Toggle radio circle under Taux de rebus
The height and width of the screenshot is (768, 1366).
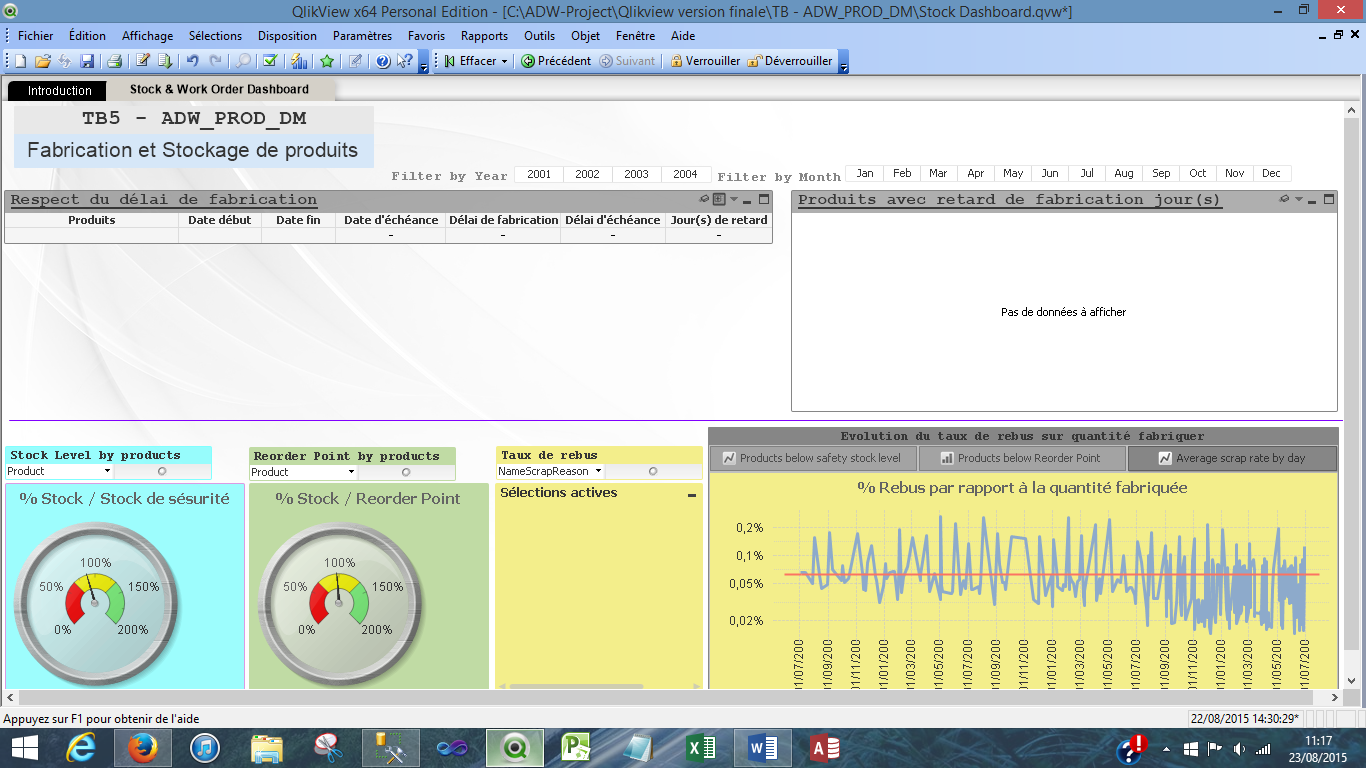coord(653,471)
